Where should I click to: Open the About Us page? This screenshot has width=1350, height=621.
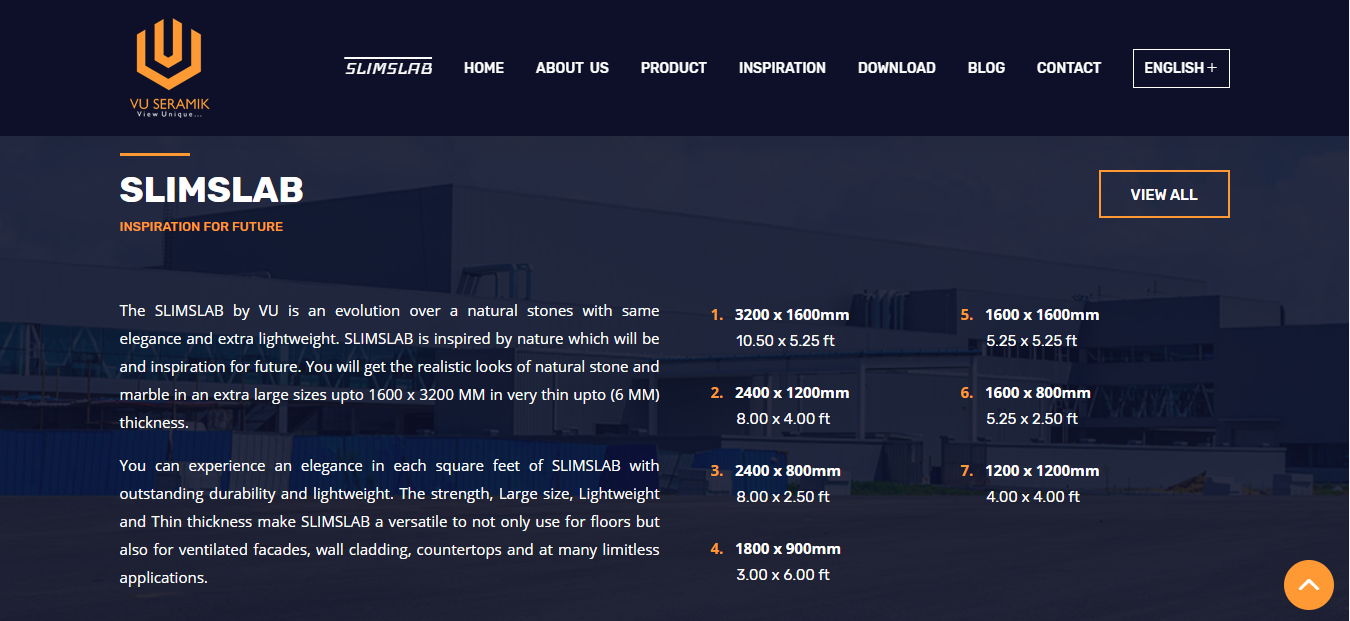(x=572, y=68)
